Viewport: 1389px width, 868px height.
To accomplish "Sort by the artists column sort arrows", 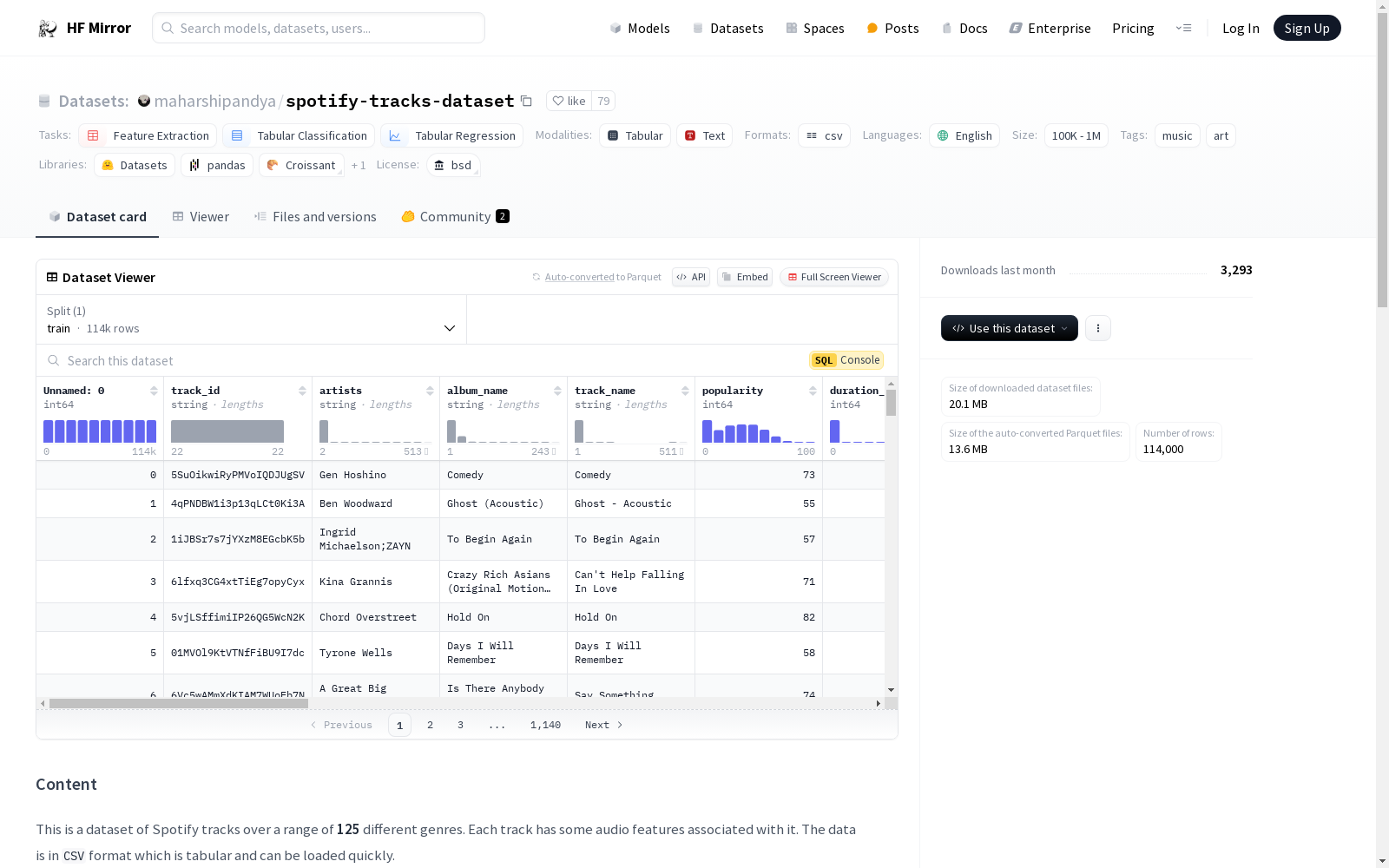I will [x=430, y=391].
